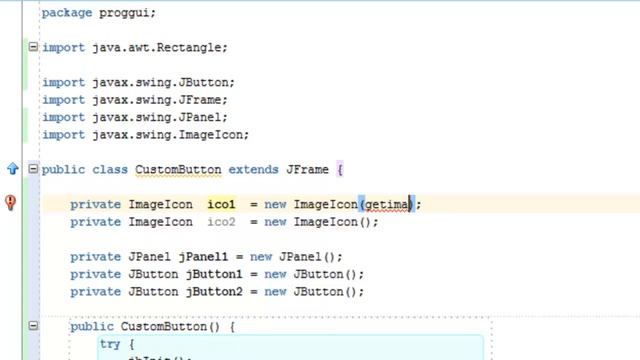Collapse the CustomButton() constructor fold

click(33, 325)
